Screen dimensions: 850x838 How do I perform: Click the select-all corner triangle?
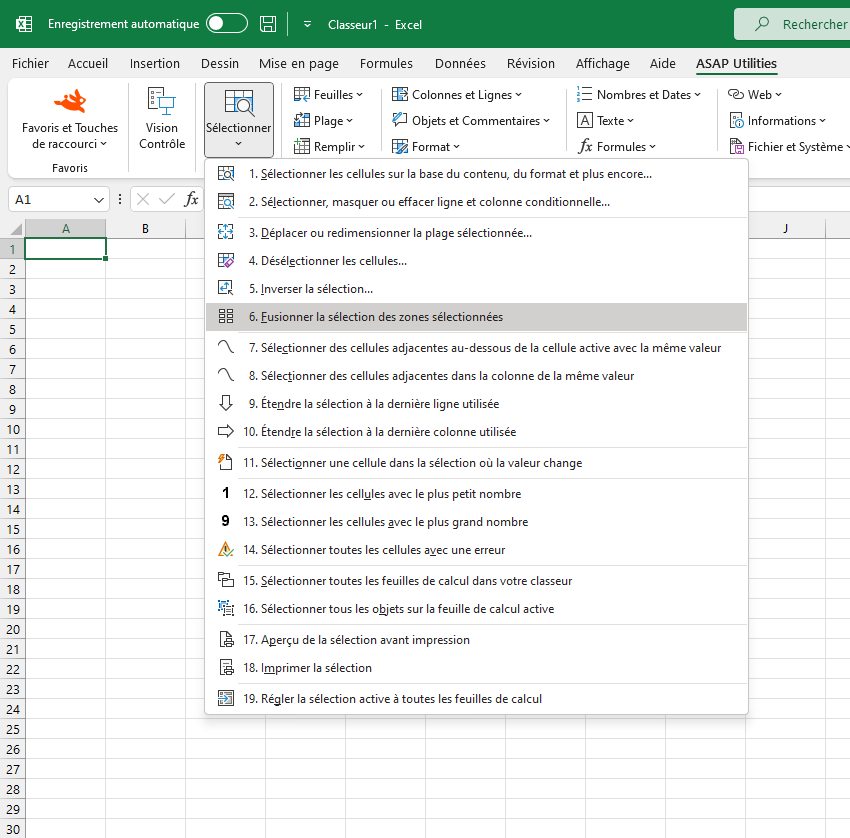click(15, 228)
